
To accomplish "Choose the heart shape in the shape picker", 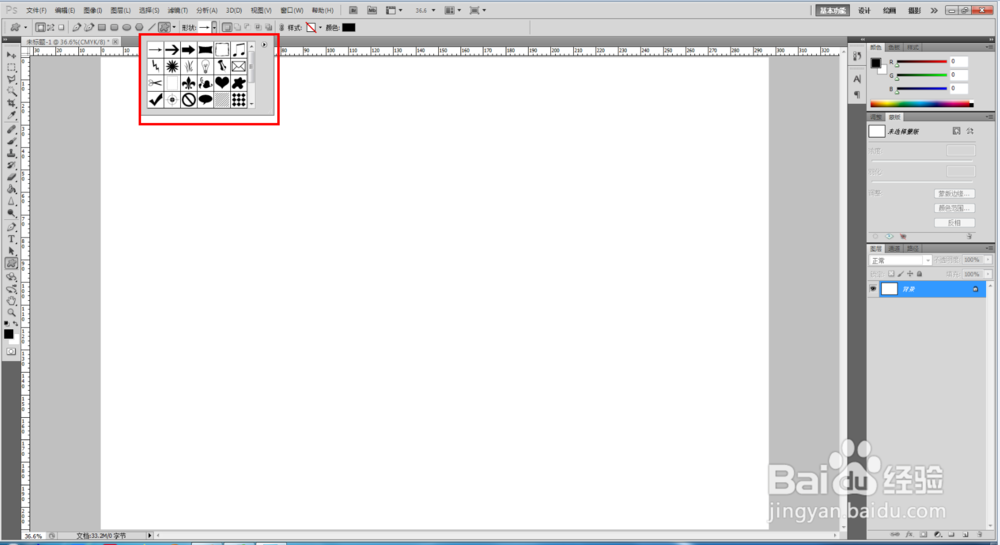I will (221, 83).
